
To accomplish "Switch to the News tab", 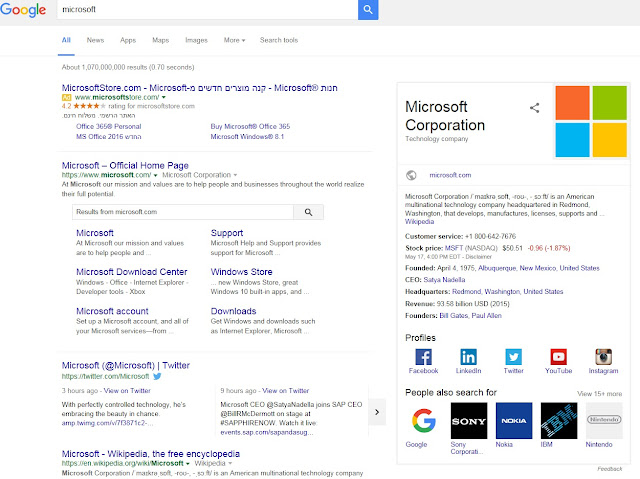I will (x=96, y=40).
